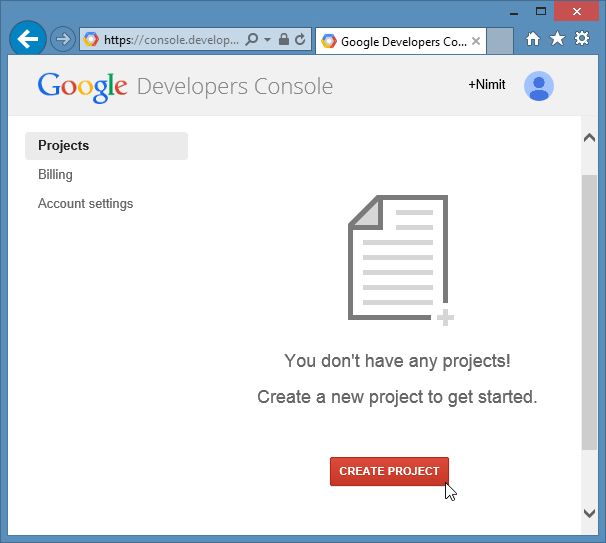Close the Google Developers Console tab
606x543 pixels.
click(x=476, y=41)
